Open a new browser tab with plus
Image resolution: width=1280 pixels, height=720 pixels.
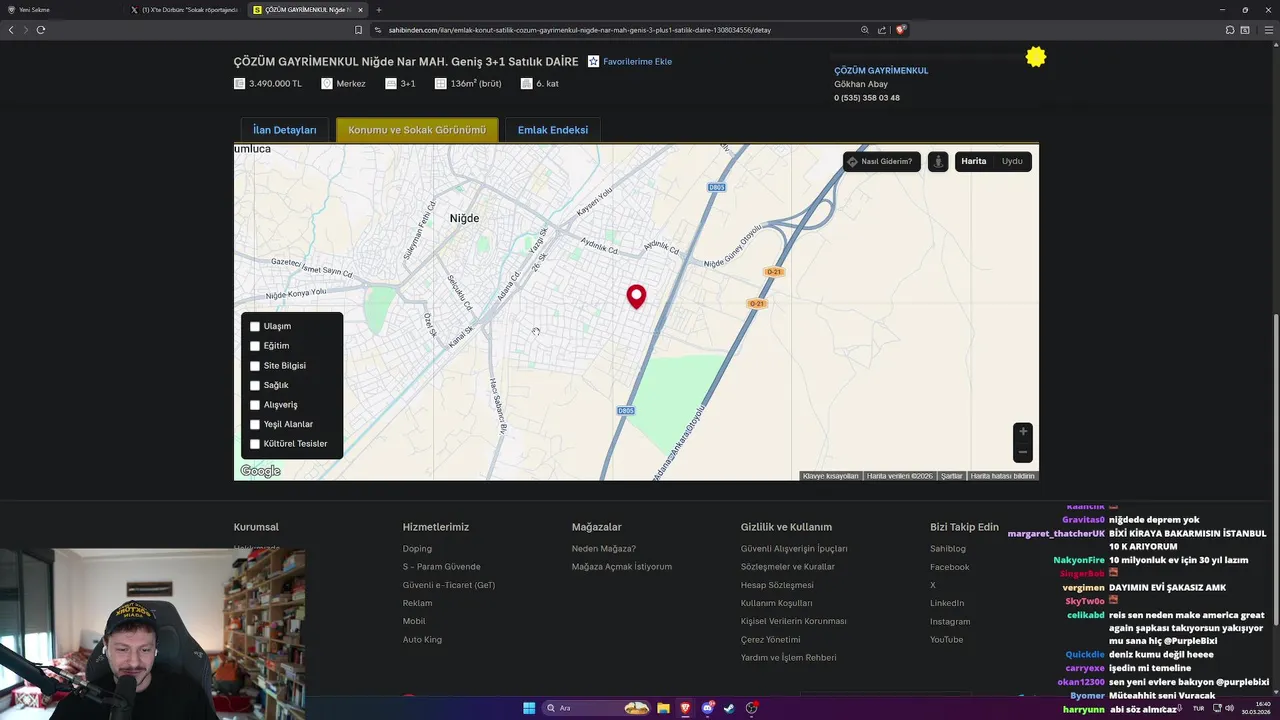pos(378,10)
